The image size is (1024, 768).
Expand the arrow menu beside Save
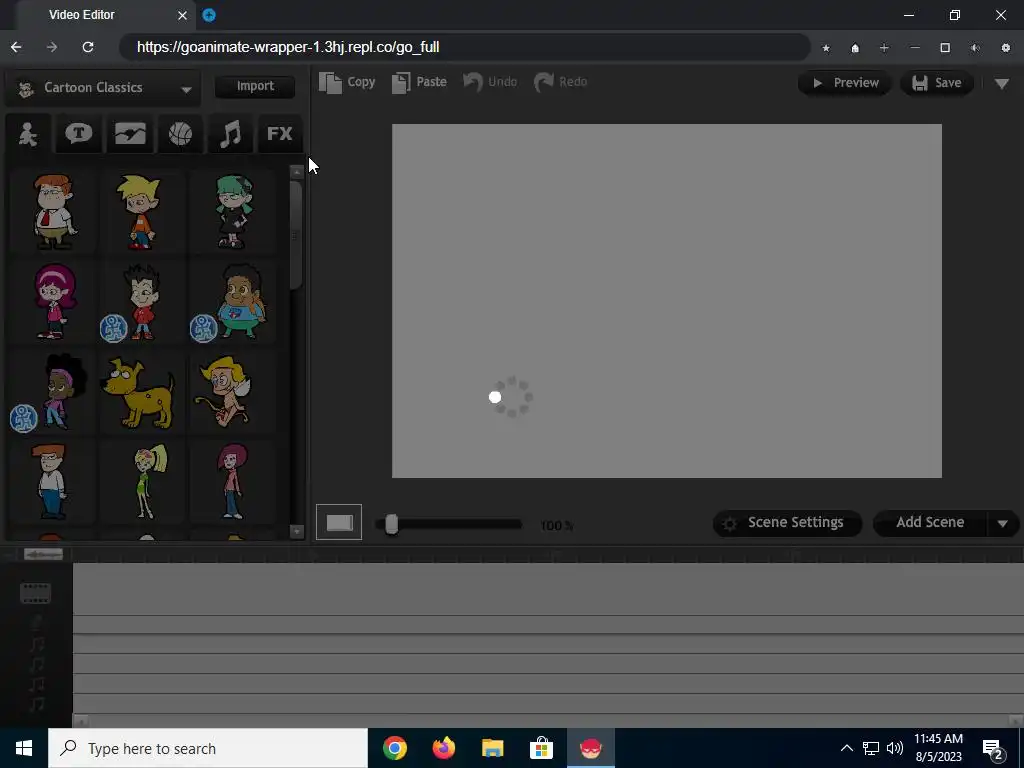tap(1002, 84)
